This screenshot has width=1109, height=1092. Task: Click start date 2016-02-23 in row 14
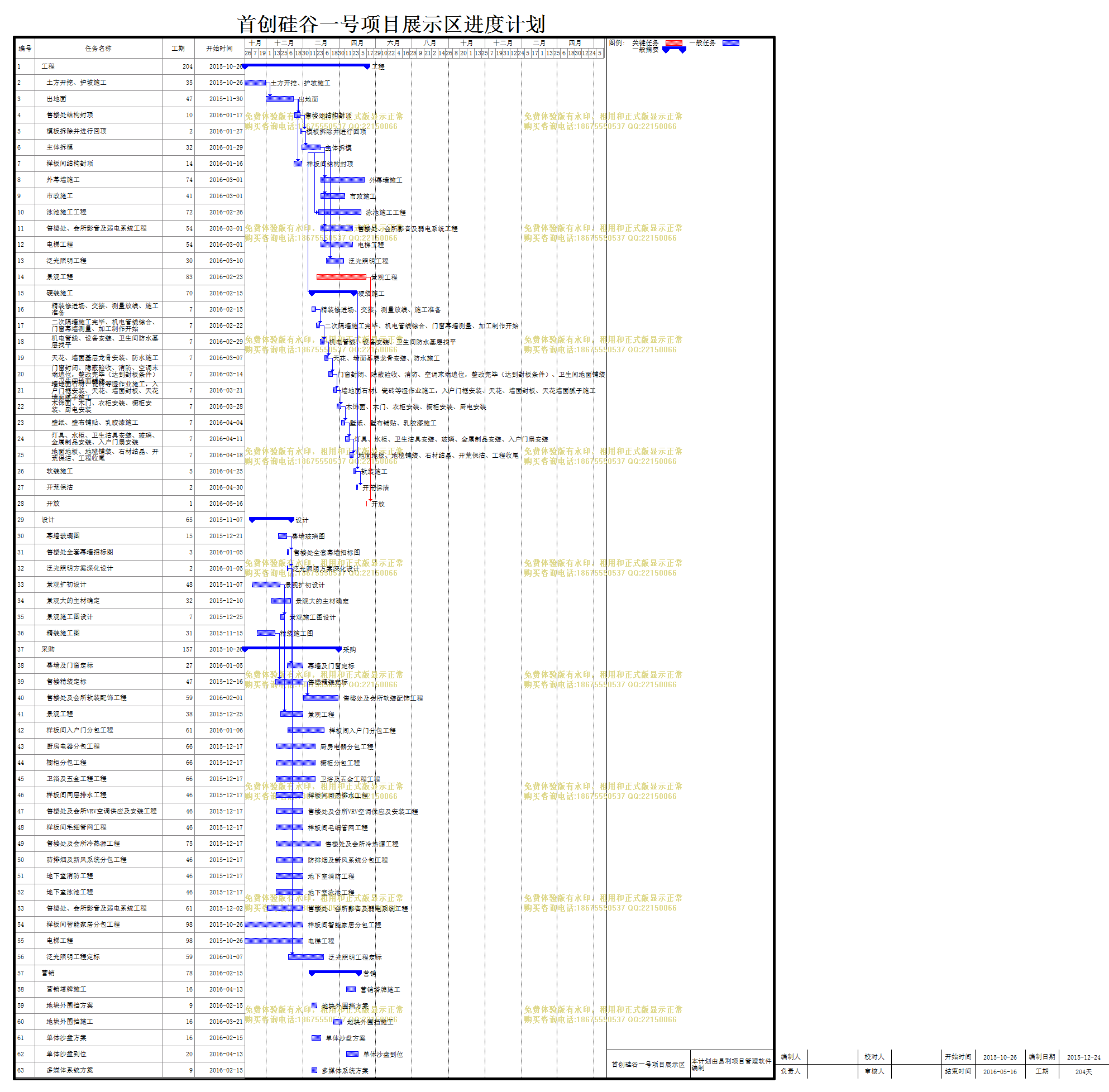tap(226, 277)
